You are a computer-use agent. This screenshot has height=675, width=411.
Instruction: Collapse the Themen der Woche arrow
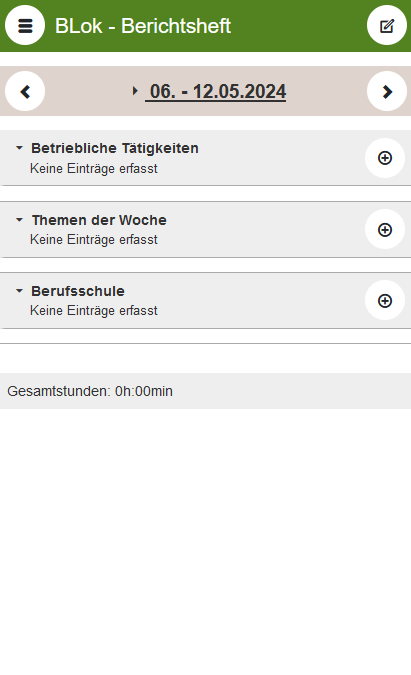(x=19, y=220)
